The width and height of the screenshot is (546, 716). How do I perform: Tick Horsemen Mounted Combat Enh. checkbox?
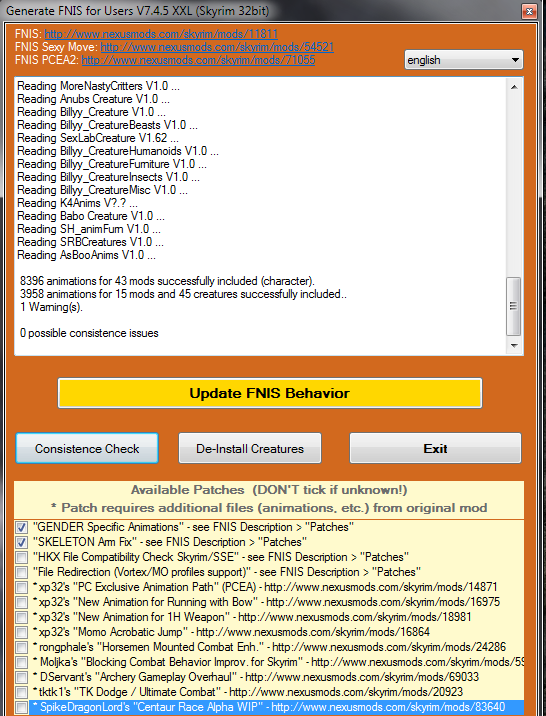pyautogui.click(x=21, y=648)
